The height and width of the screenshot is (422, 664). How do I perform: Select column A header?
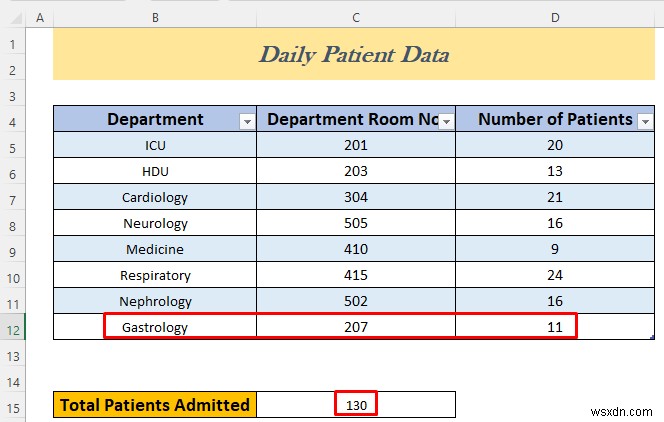[40, 19]
